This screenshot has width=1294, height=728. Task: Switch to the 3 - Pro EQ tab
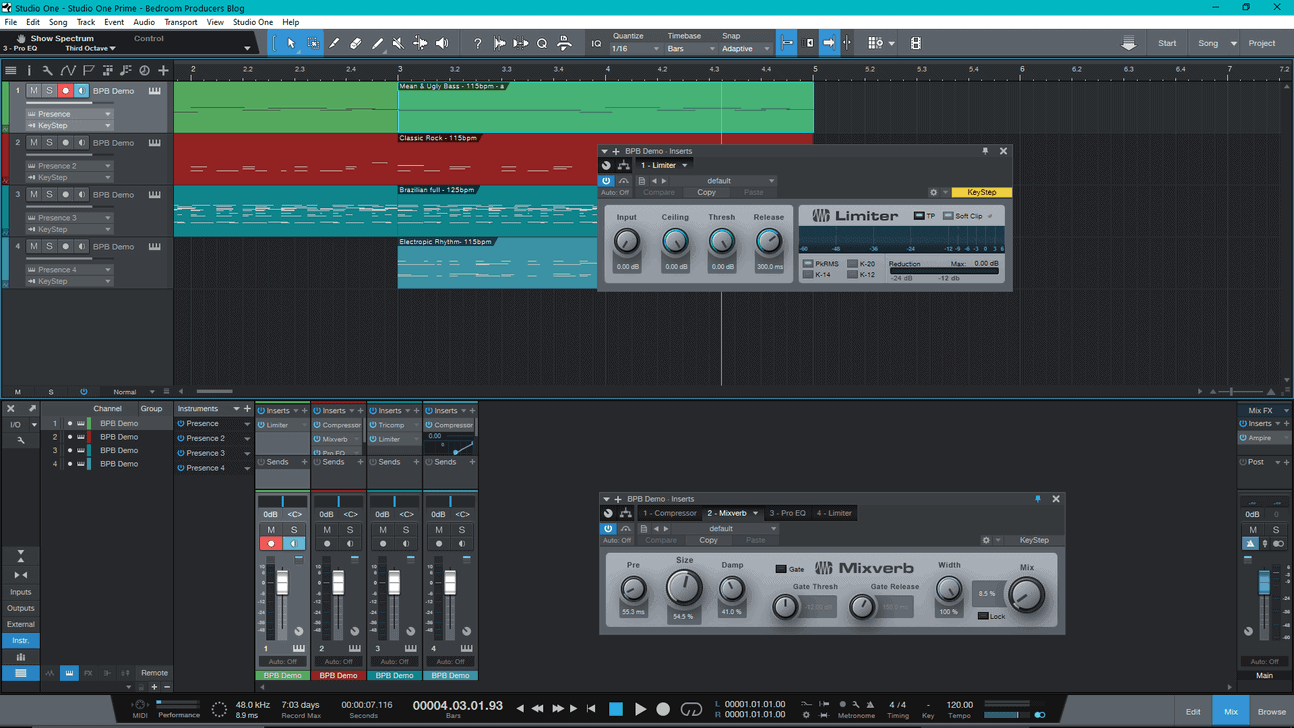pos(787,513)
